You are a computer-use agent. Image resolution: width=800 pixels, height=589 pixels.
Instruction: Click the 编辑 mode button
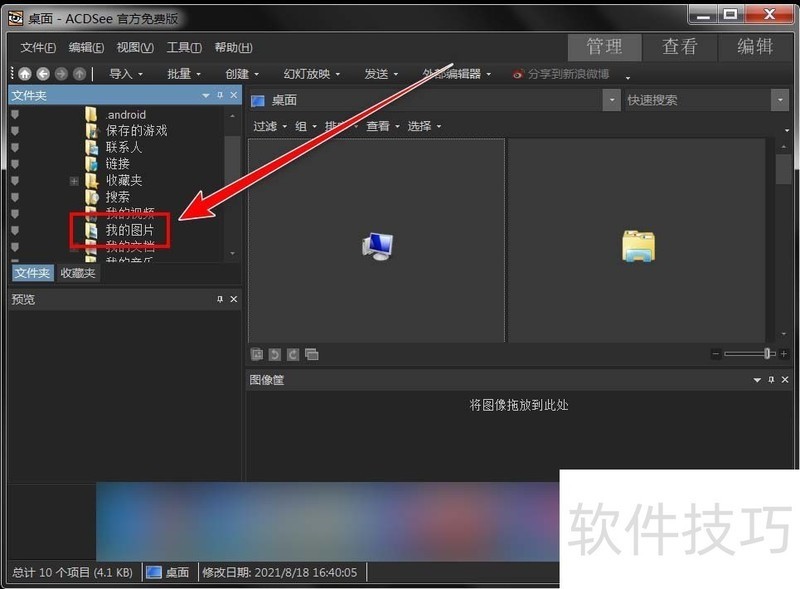754,46
